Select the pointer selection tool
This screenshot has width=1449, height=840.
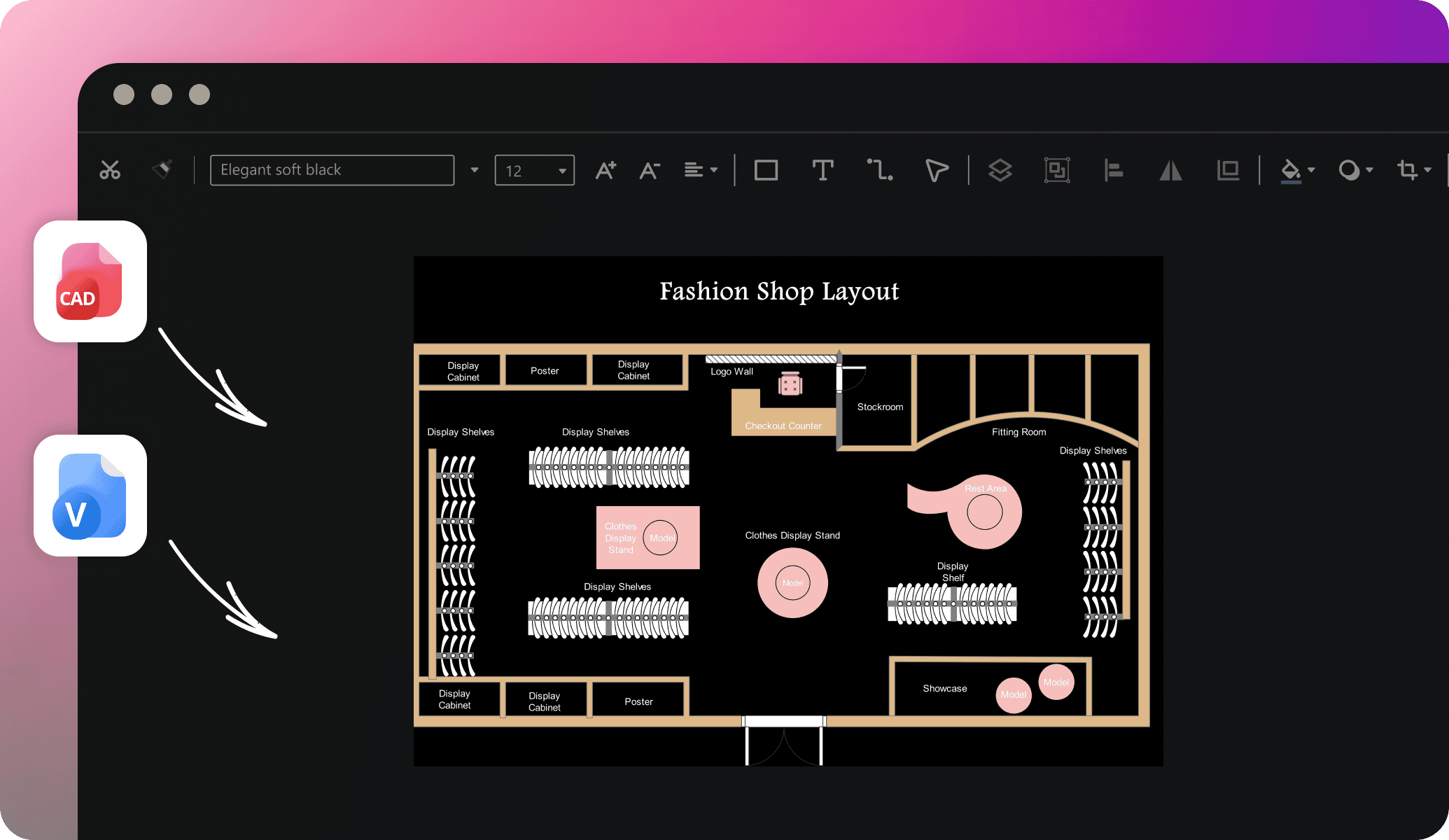(936, 170)
